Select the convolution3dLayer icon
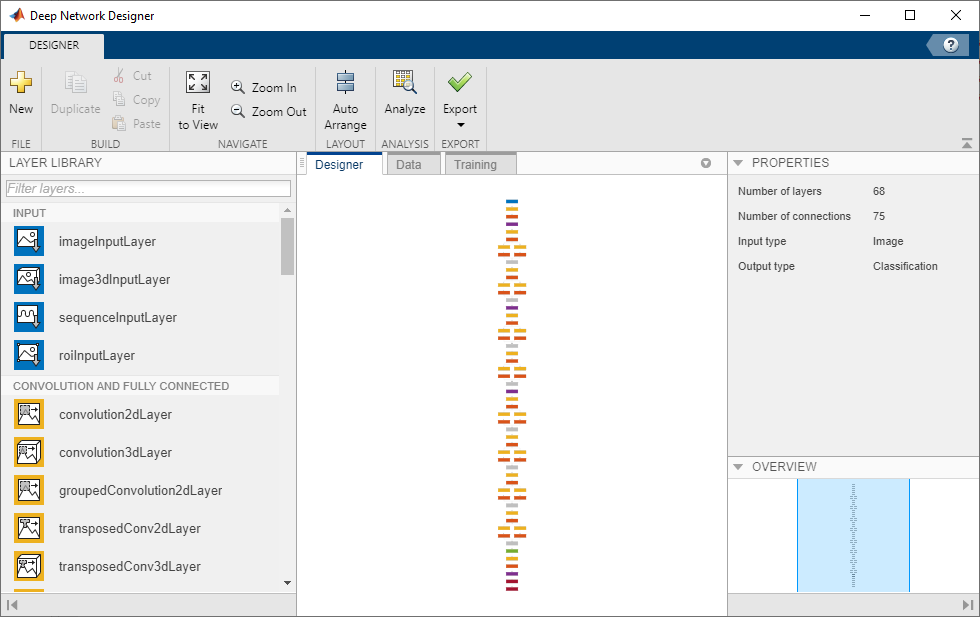 pos(29,452)
